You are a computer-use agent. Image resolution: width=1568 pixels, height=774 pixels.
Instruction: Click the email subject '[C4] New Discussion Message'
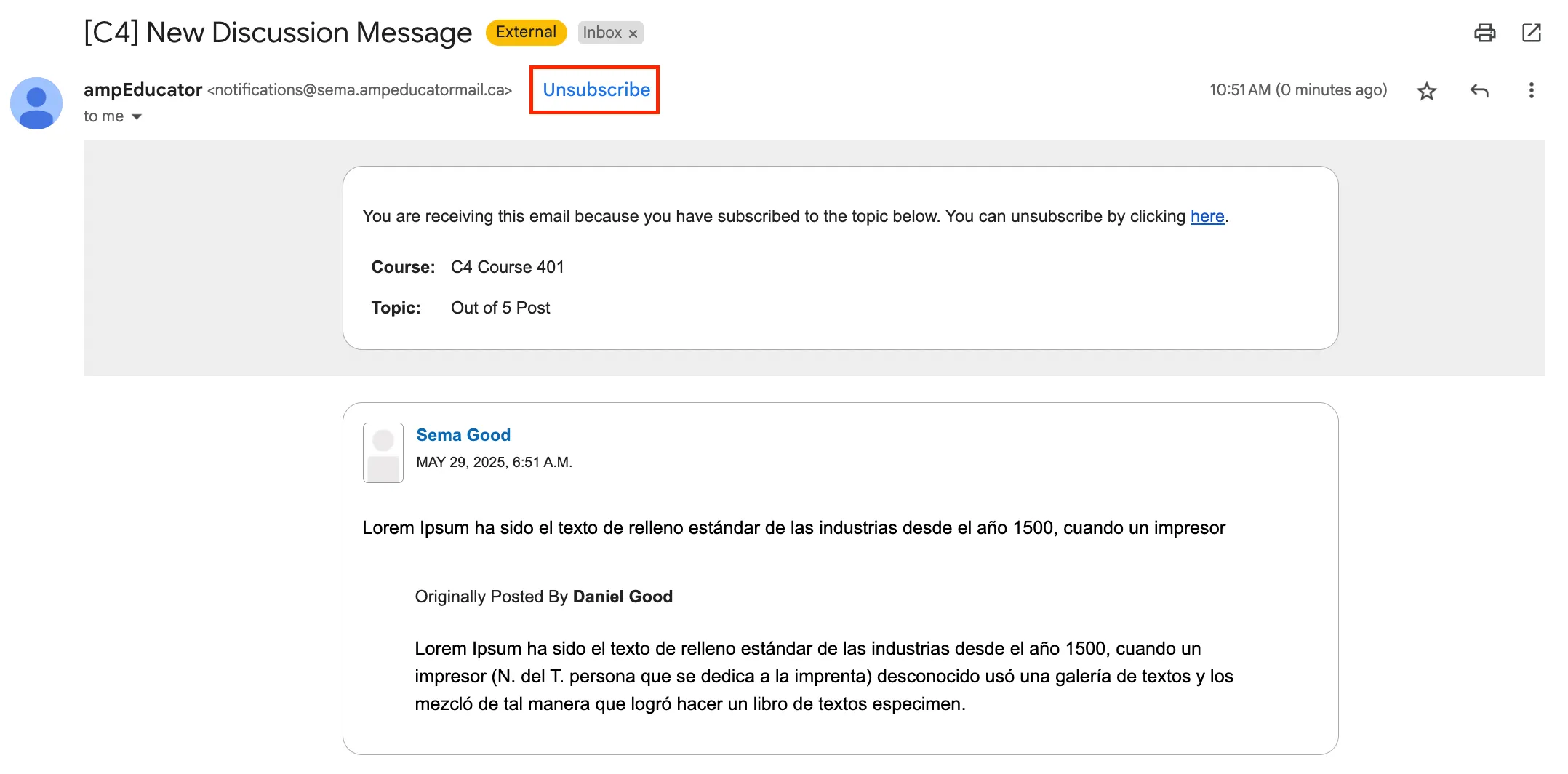point(278,33)
